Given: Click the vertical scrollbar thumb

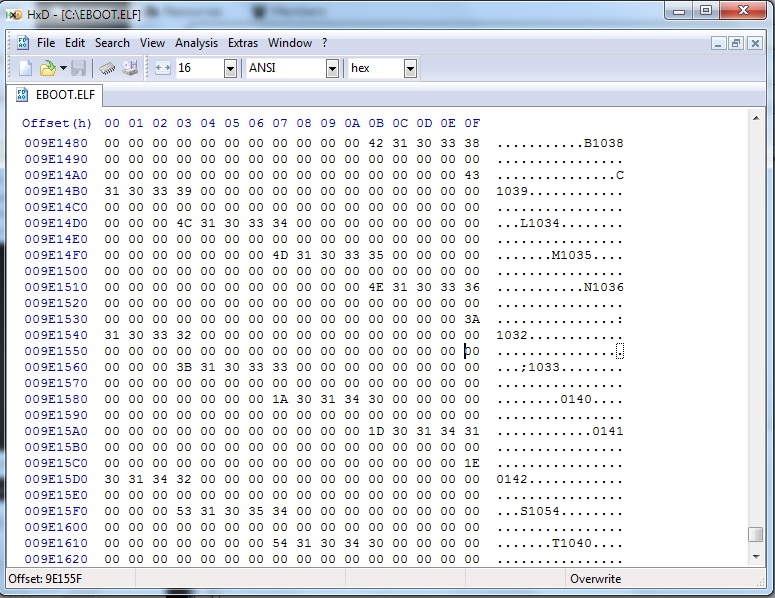Looking at the screenshot, I should coord(756,535).
